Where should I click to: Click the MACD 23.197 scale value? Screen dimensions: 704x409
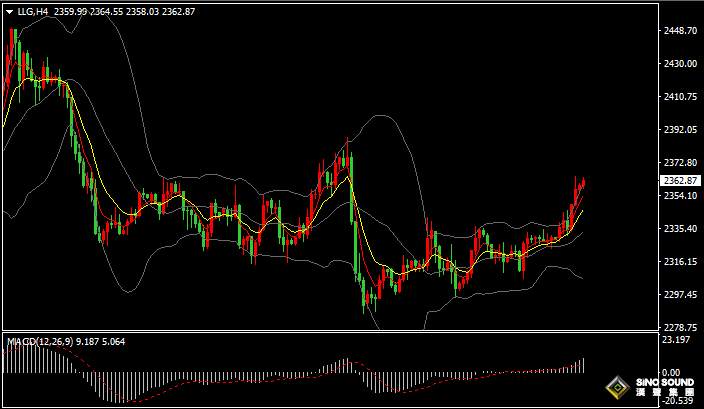pos(676,341)
